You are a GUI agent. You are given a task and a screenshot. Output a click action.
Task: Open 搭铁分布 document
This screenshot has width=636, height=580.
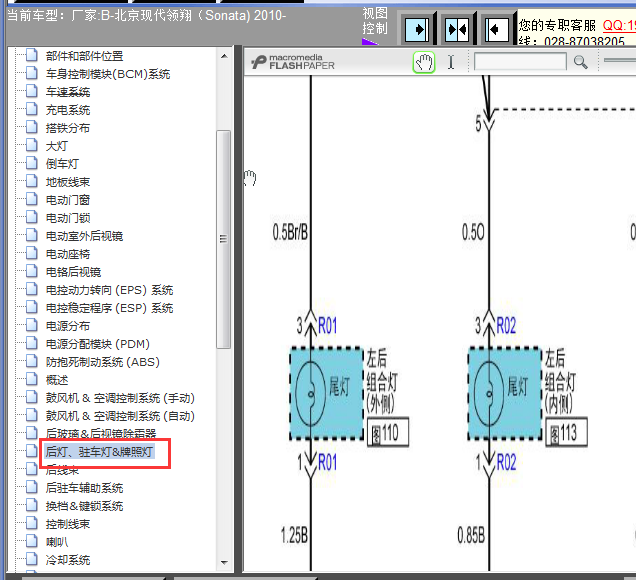(x=68, y=128)
